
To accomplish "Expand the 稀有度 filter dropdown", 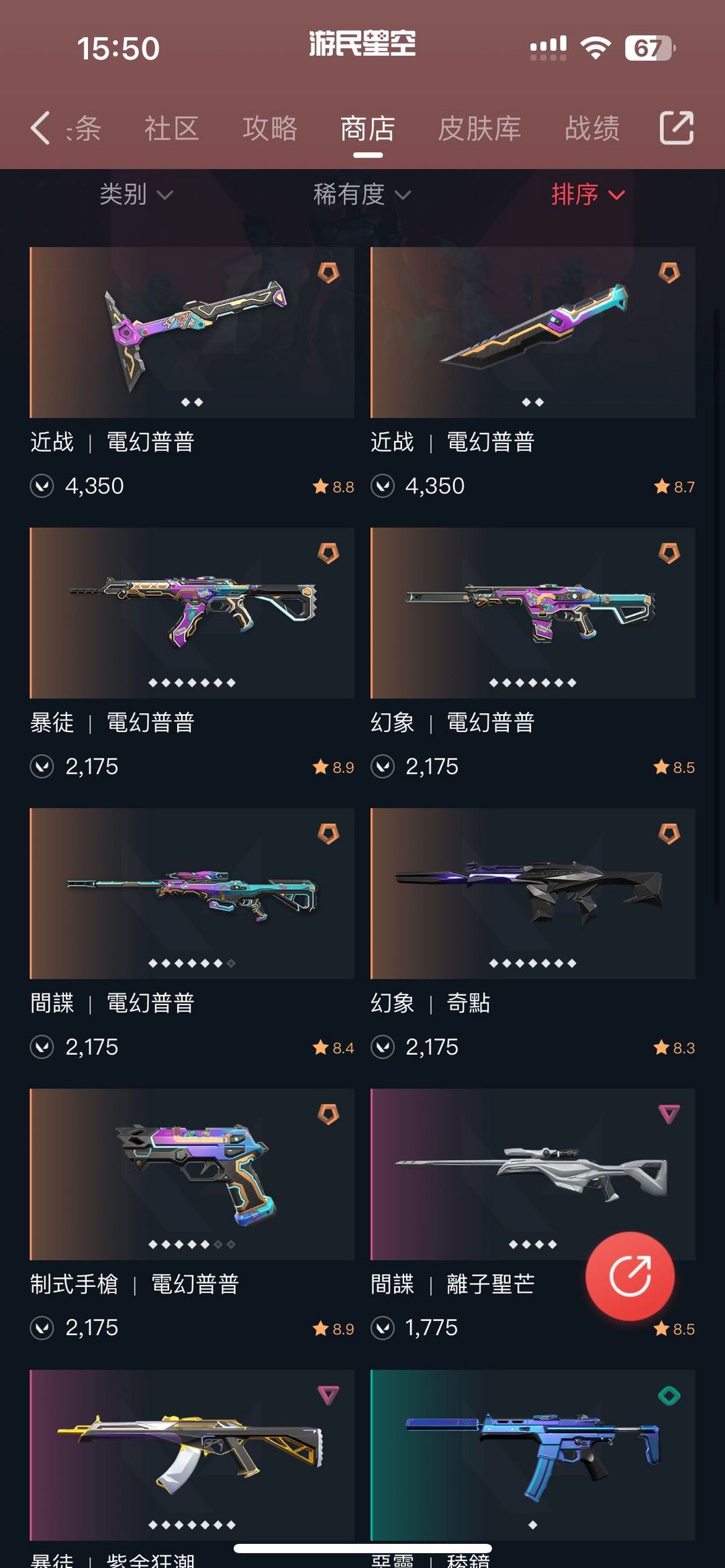I will (x=362, y=195).
